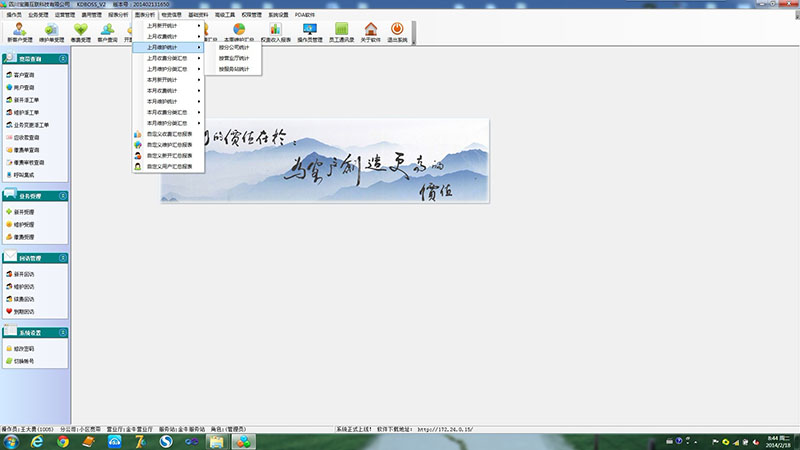This screenshot has height=450, width=800.
Task: Expand the toolbar overflow chevron
Action: coord(414,33)
